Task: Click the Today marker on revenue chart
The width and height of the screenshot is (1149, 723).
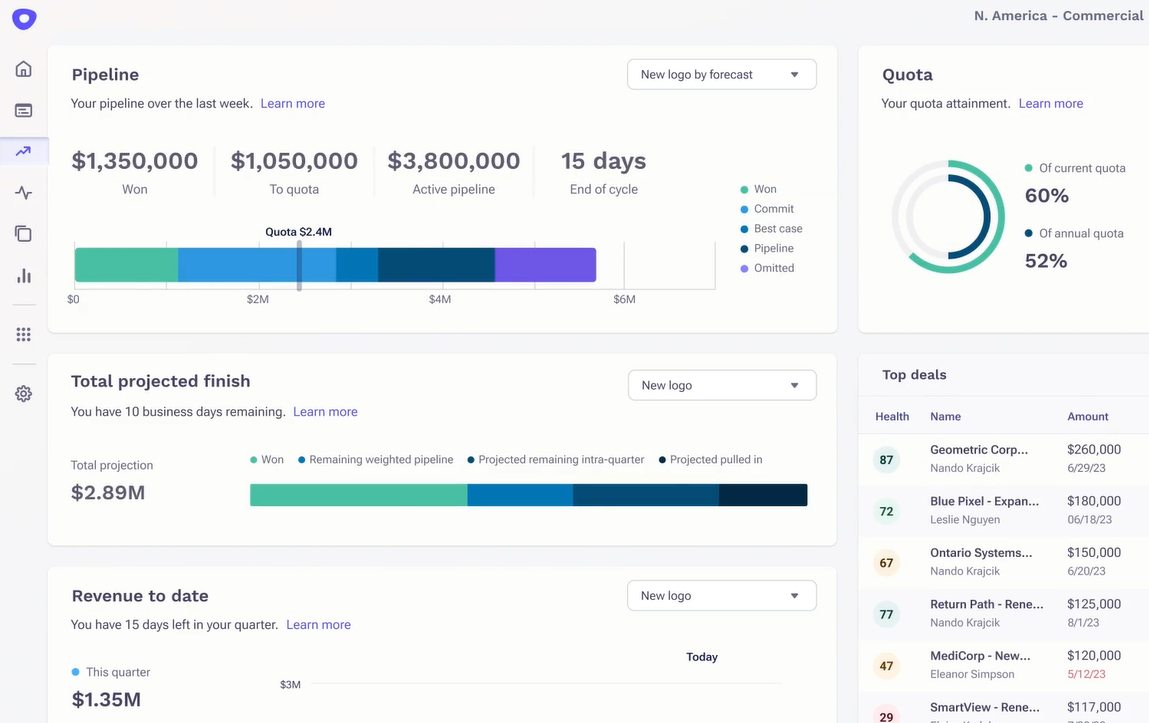Action: click(x=702, y=657)
